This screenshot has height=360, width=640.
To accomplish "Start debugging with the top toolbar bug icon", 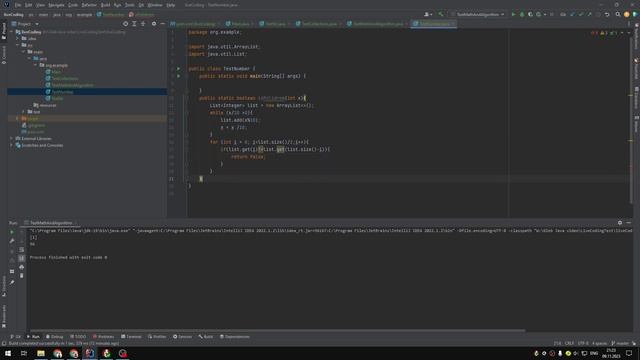I will point(522,14).
